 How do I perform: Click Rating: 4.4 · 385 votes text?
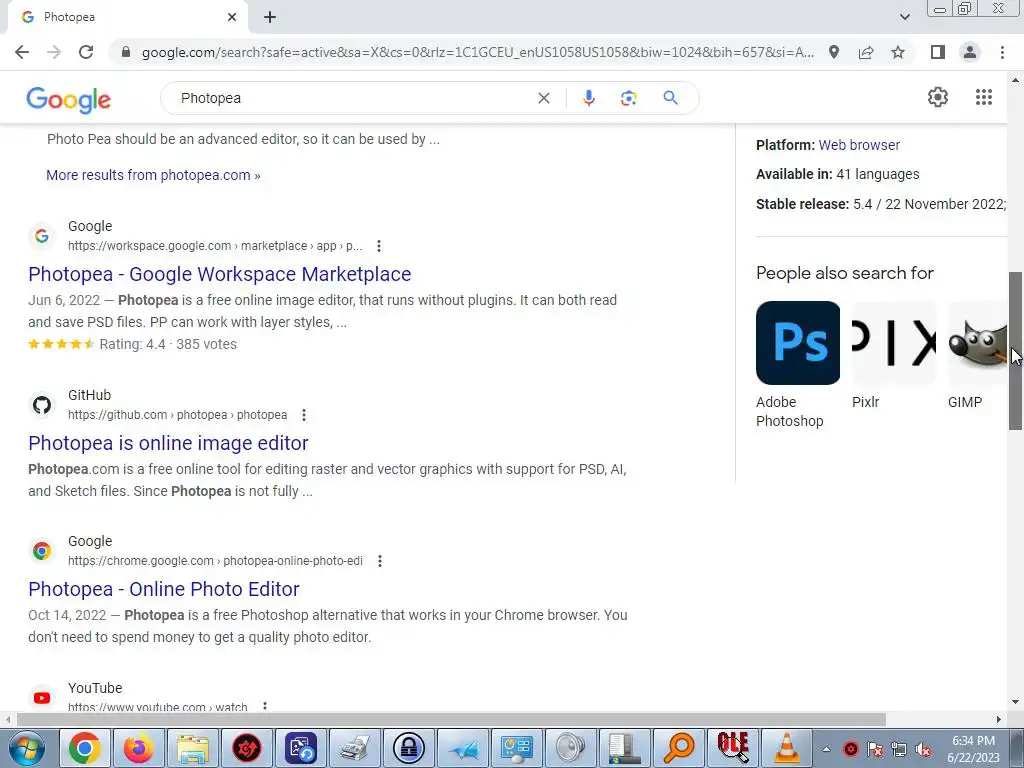(168, 344)
